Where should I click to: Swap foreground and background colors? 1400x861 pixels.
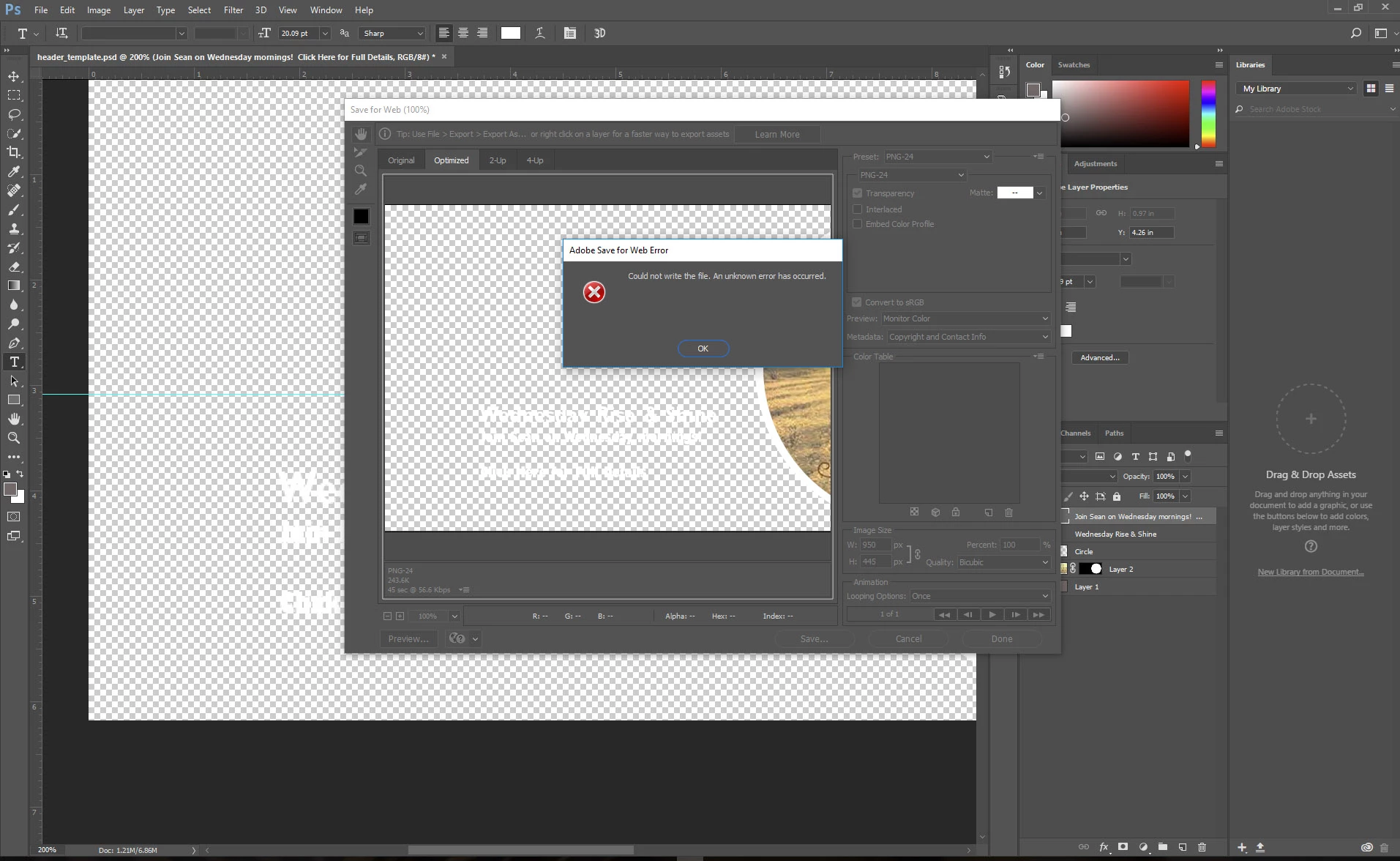pos(20,474)
